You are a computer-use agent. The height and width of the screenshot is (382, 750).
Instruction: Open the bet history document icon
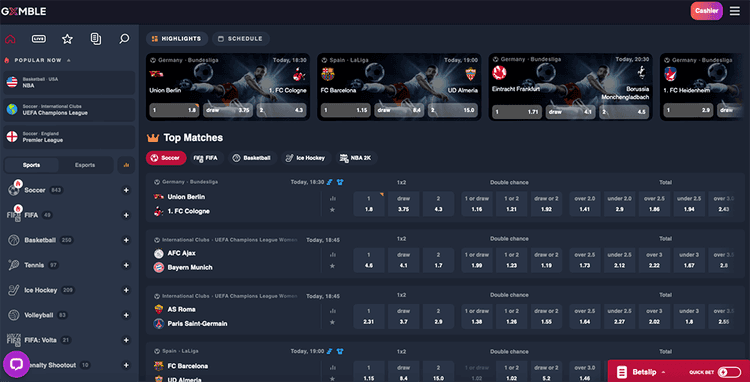click(96, 39)
